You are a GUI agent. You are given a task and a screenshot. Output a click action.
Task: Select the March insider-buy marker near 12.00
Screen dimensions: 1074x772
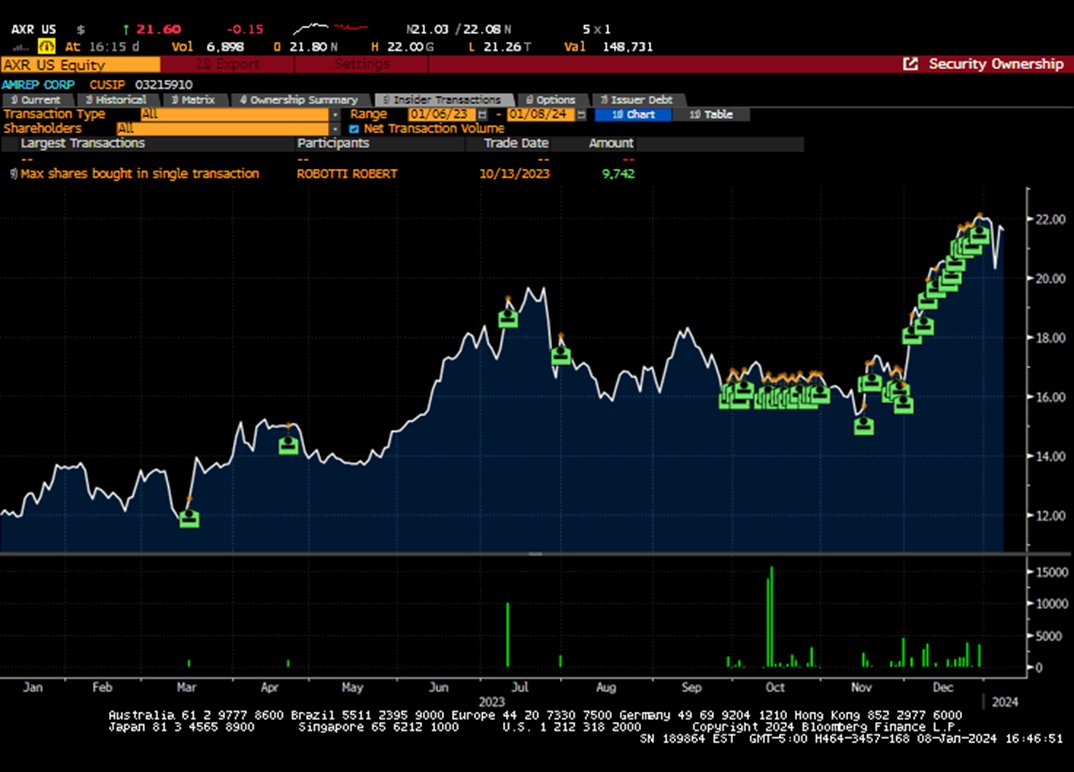189,518
